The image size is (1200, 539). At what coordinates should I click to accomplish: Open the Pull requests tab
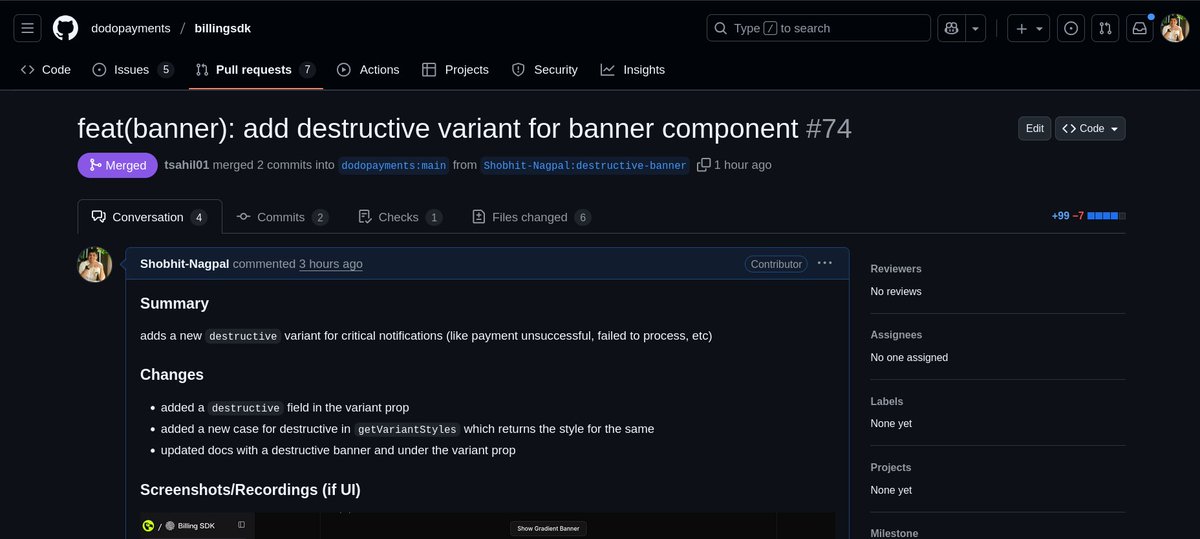(x=255, y=70)
